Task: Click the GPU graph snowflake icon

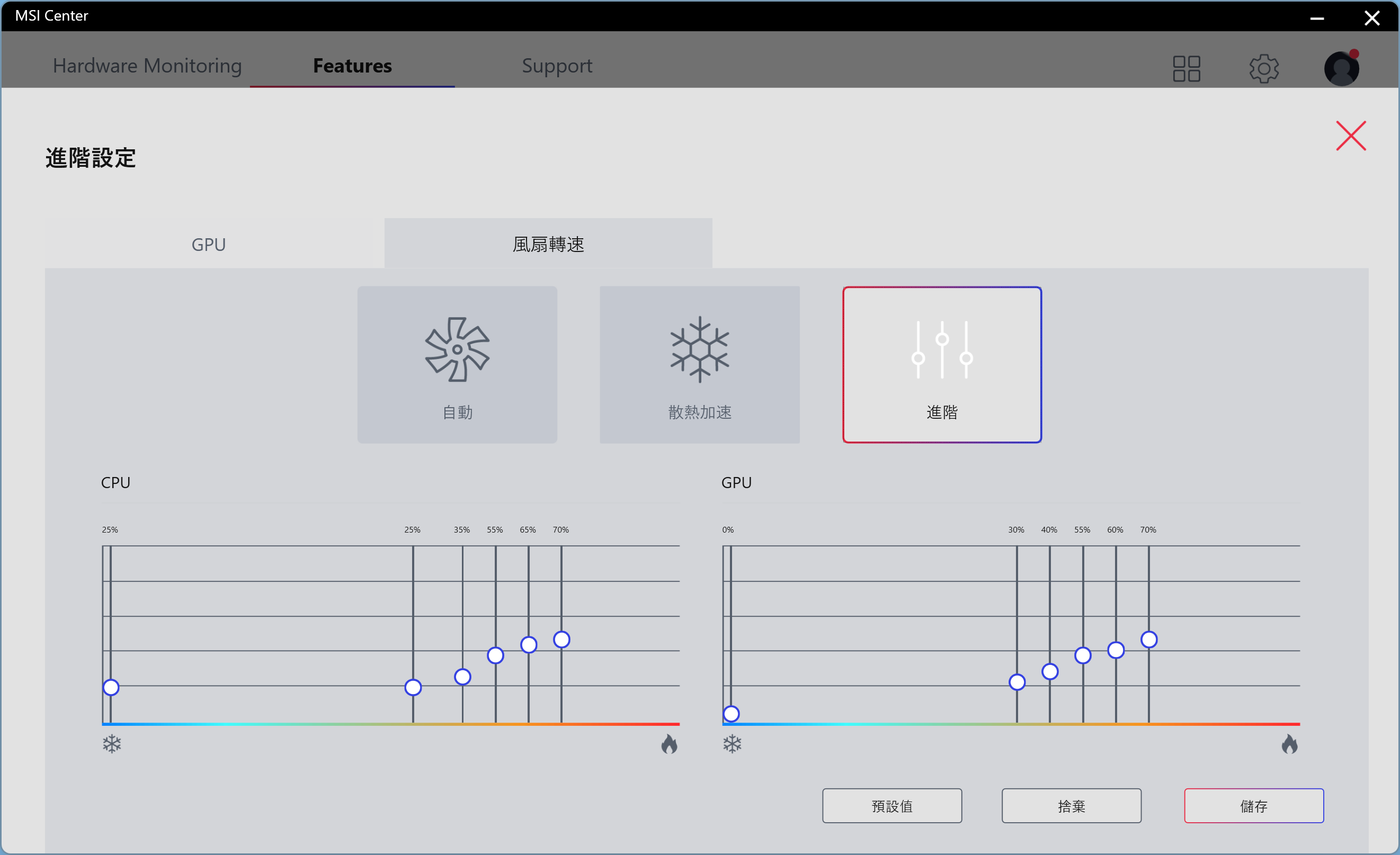Action: [x=733, y=744]
